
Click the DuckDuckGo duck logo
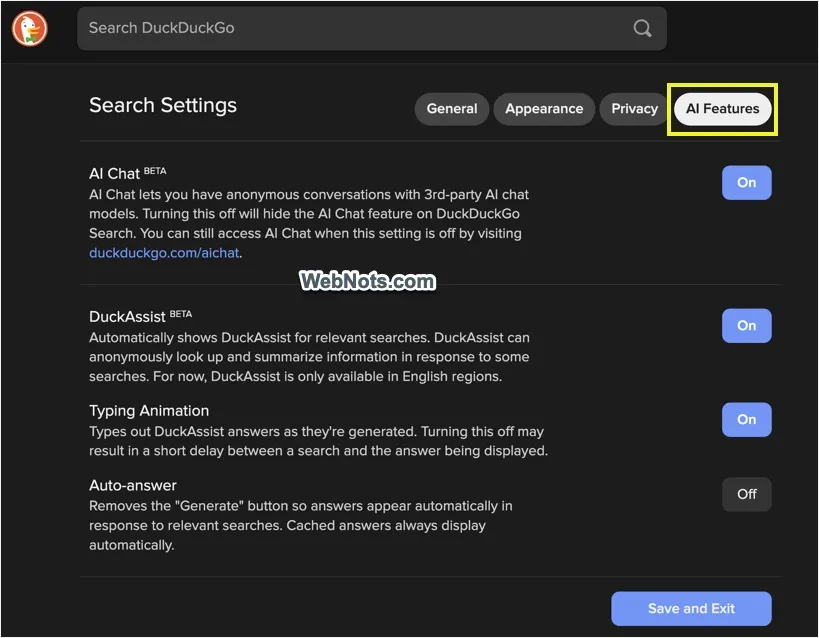(x=30, y=28)
